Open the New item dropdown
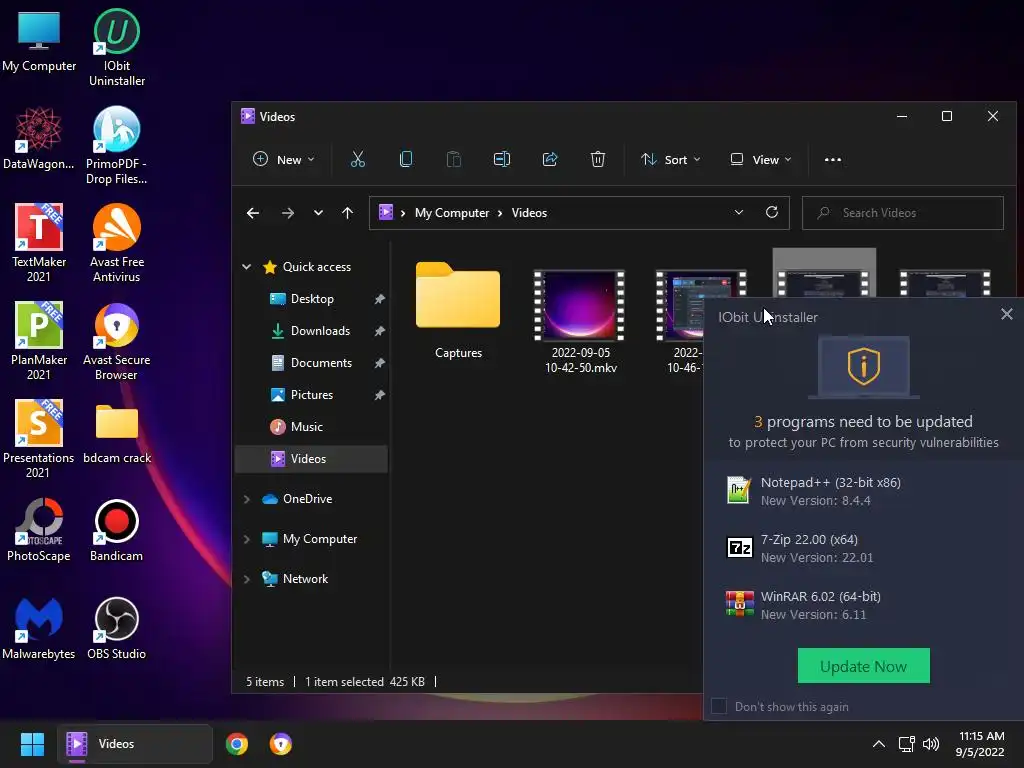This screenshot has width=1024, height=768. click(x=283, y=159)
